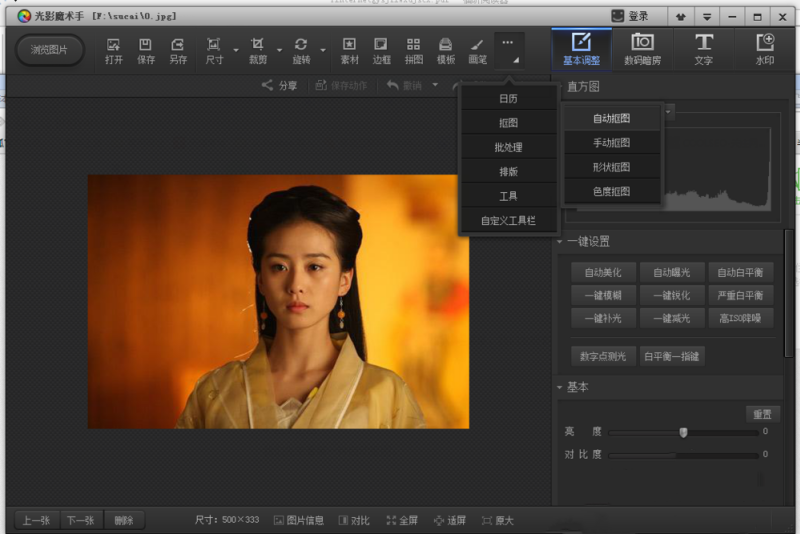Click 适屏 (fit screen) icon

pyautogui.click(x=438, y=520)
